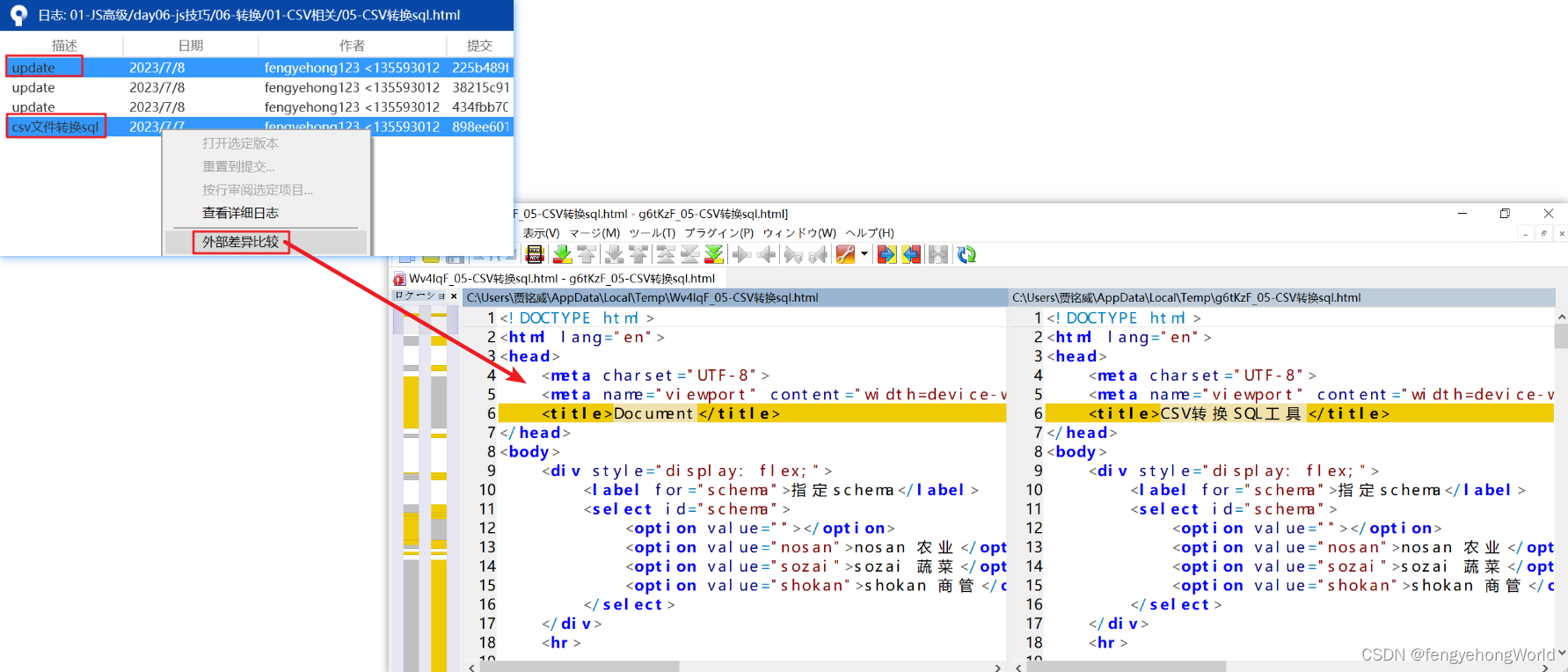Click 打开选定版本 context menu entry

pyautogui.click(x=240, y=143)
